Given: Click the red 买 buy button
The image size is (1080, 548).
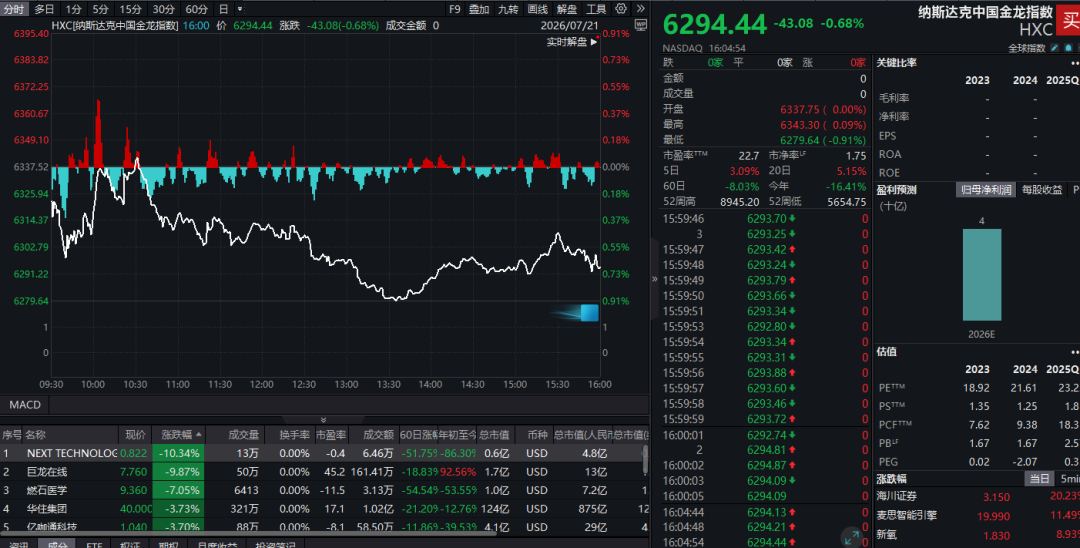Looking at the screenshot, I should pos(1069,19).
